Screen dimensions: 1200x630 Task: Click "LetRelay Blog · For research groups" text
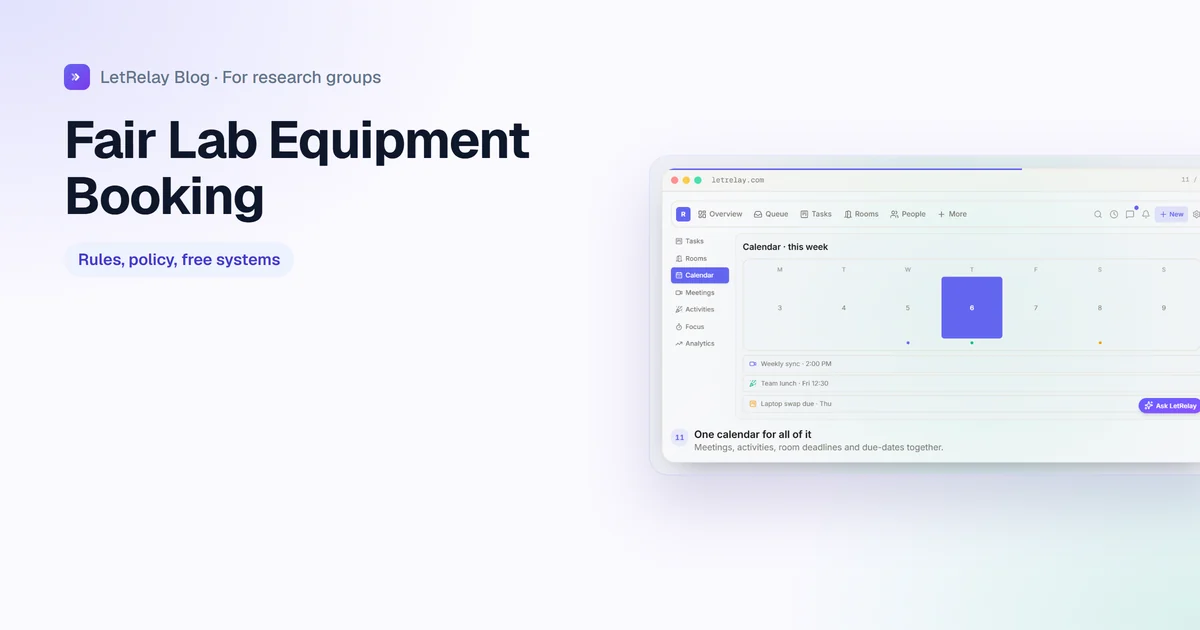coord(240,77)
